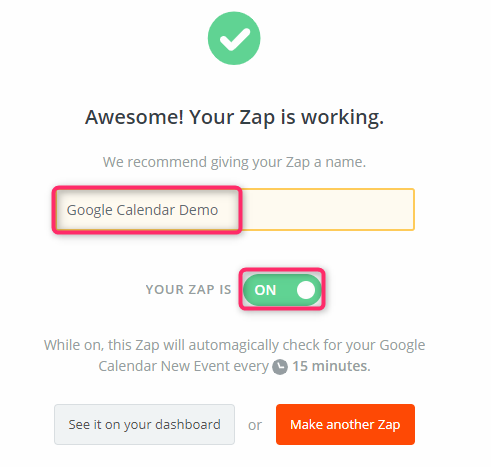Click the Awesome! Your Zap is working heading

pyautogui.click(x=234, y=117)
